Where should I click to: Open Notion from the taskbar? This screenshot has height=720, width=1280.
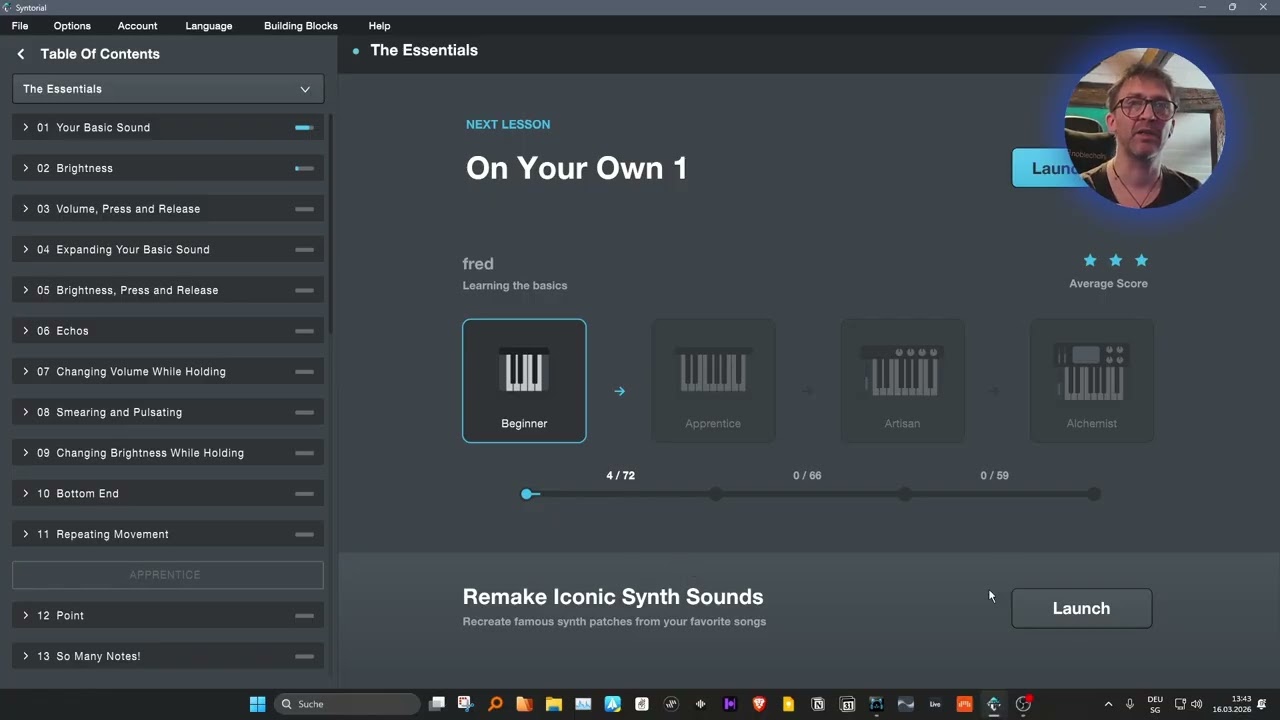[818, 704]
